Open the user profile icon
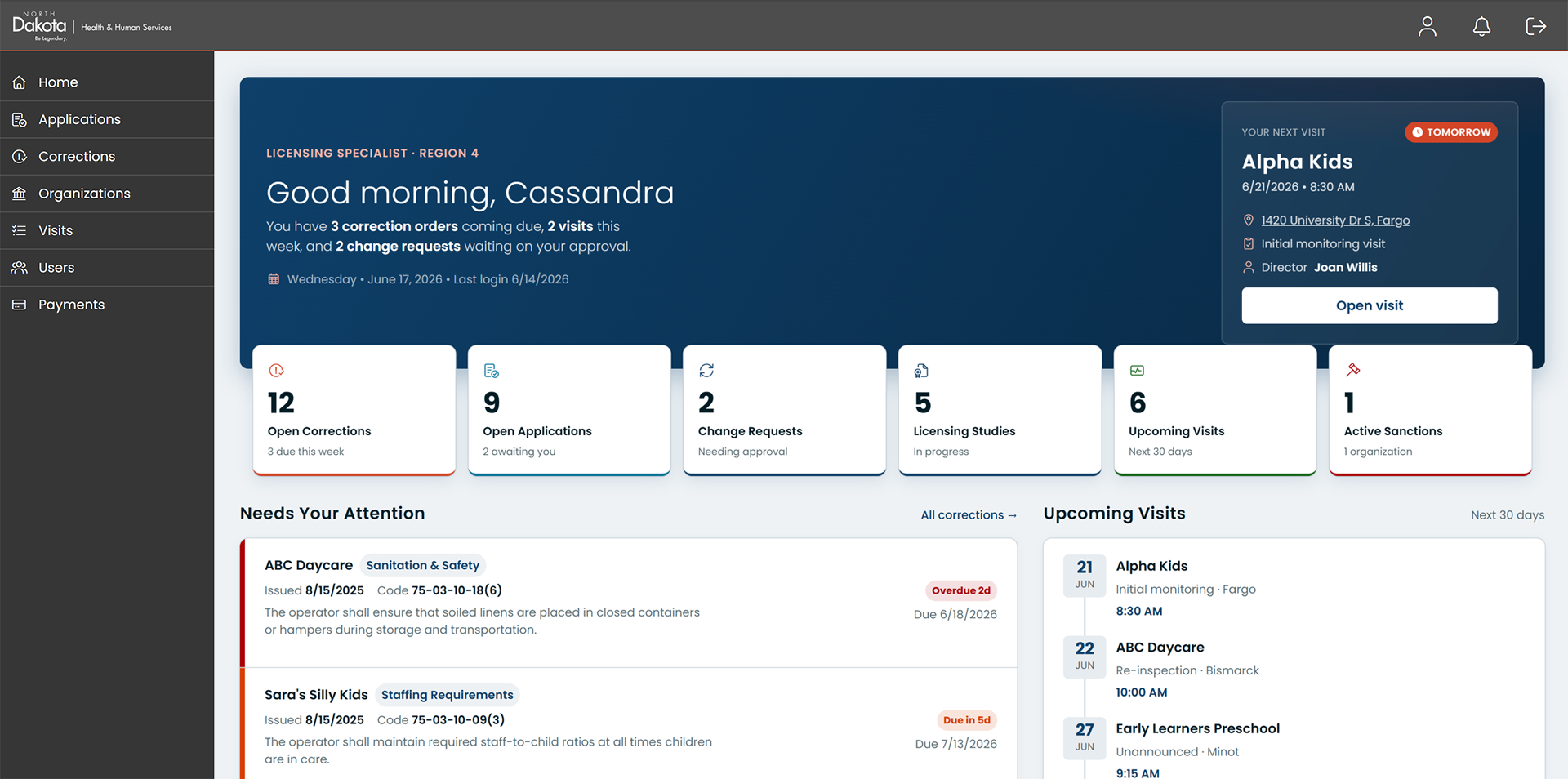The height and width of the screenshot is (779, 1568). [x=1427, y=26]
